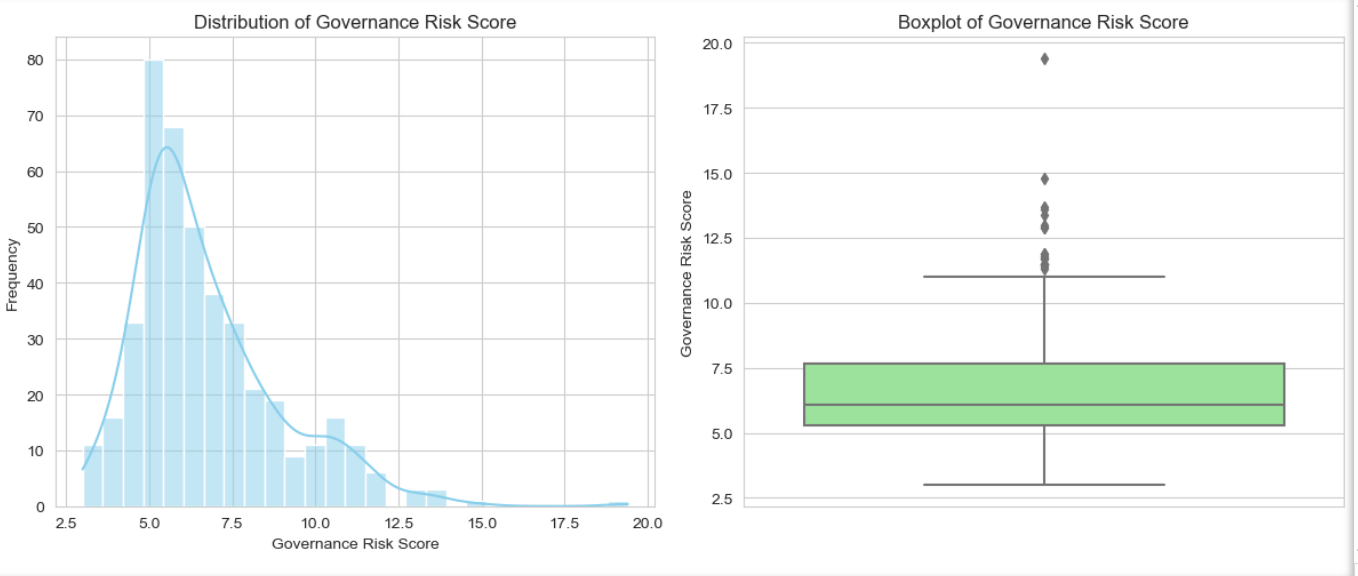Click the histogram's x-axis label
Viewport: 1358px width, 576px height.
[x=355, y=544]
